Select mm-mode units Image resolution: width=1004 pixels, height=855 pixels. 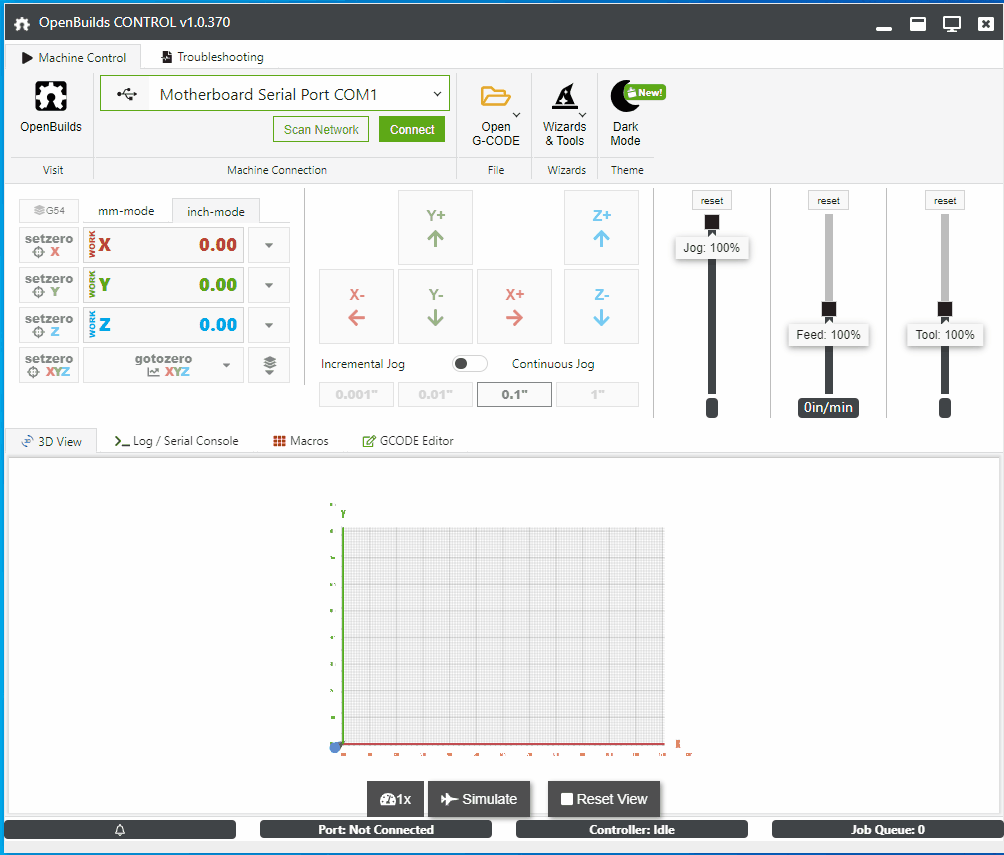tap(126, 211)
